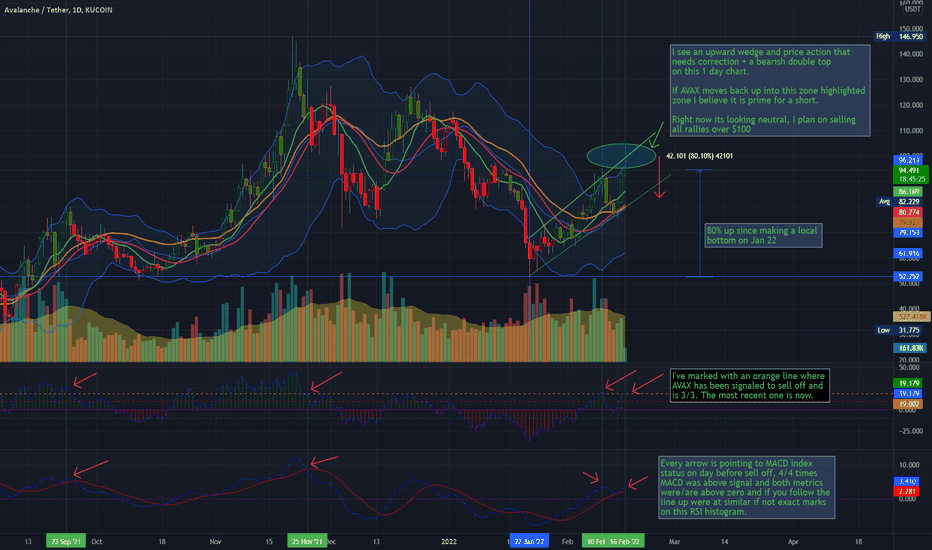Click the 10.000 MACD axis tick
The width and height of the screenshot is (932, 550).
coord(911,465)
